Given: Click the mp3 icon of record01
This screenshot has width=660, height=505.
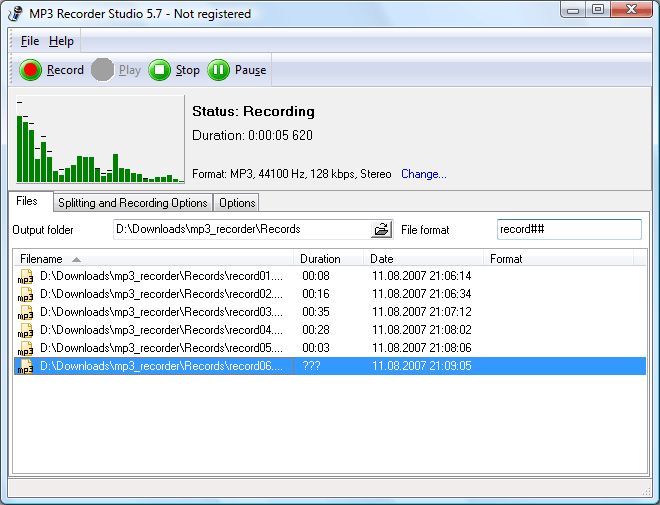Looking at the screenshot, I should tap(25, 277).
